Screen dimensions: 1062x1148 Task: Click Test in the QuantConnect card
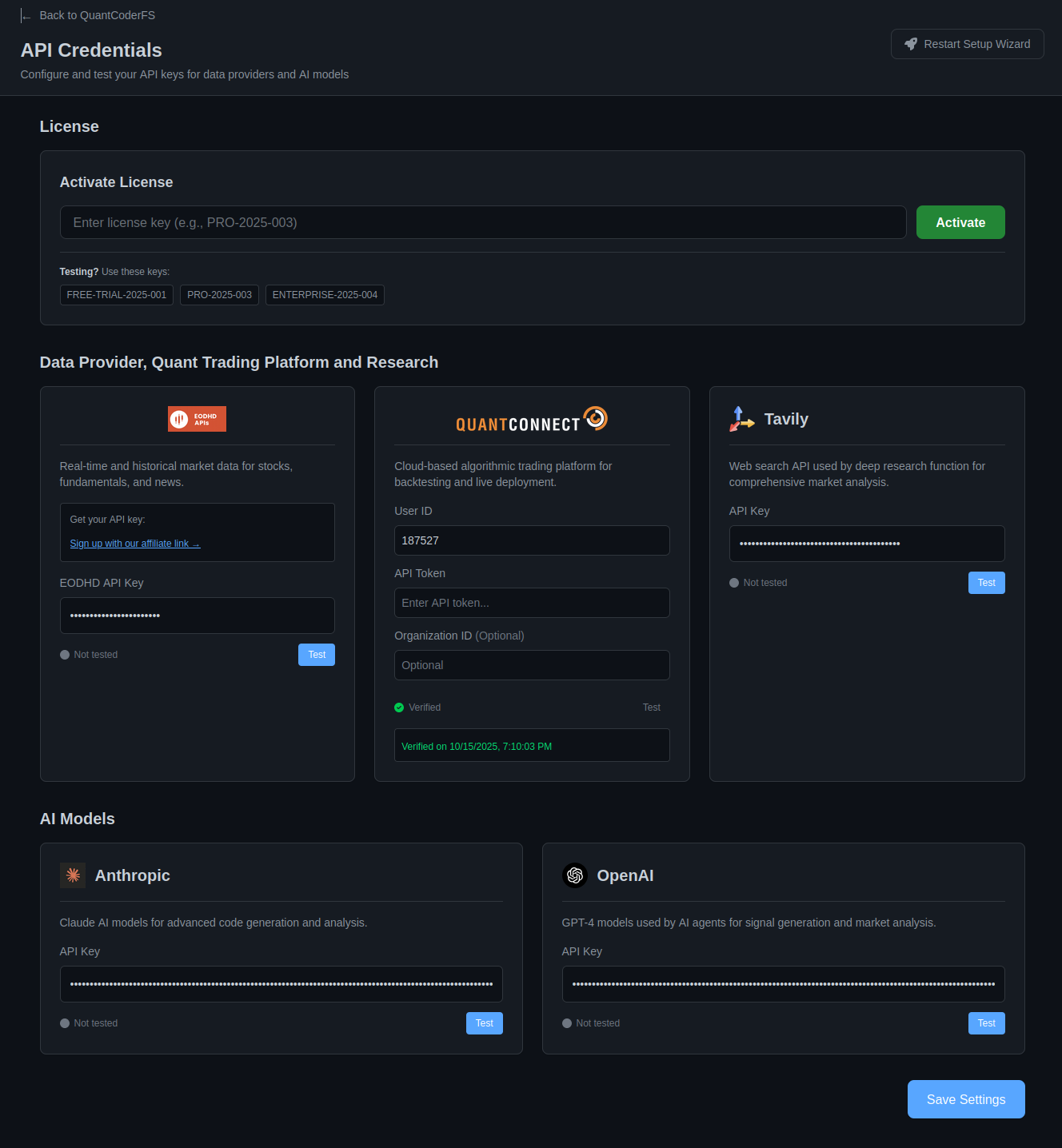pos(651,707)
